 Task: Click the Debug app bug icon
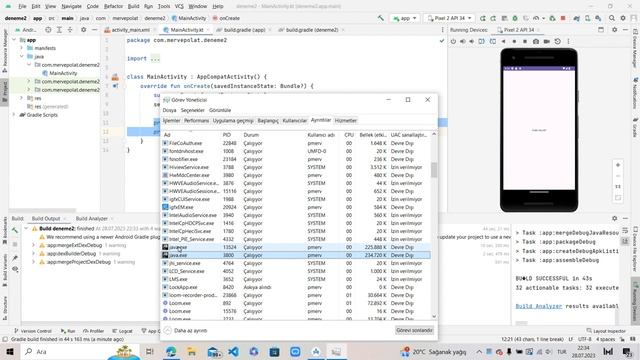515,18
